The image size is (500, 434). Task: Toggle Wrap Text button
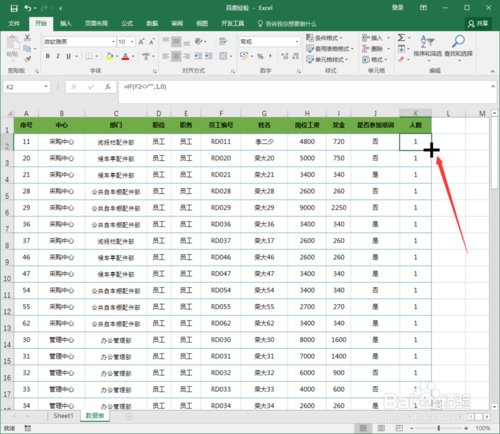pos(223,41)
